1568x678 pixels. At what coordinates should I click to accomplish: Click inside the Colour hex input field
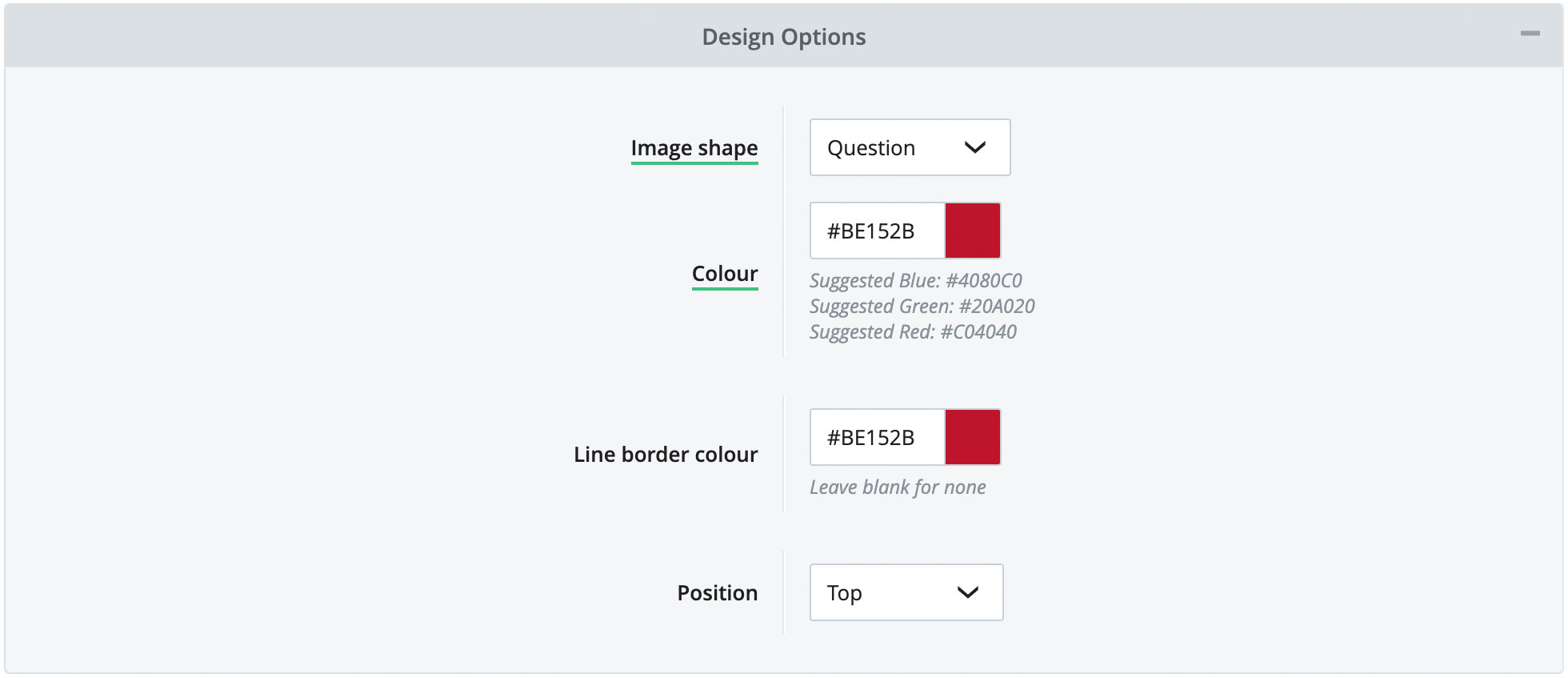pyautogui.click(x=876, y=230)
